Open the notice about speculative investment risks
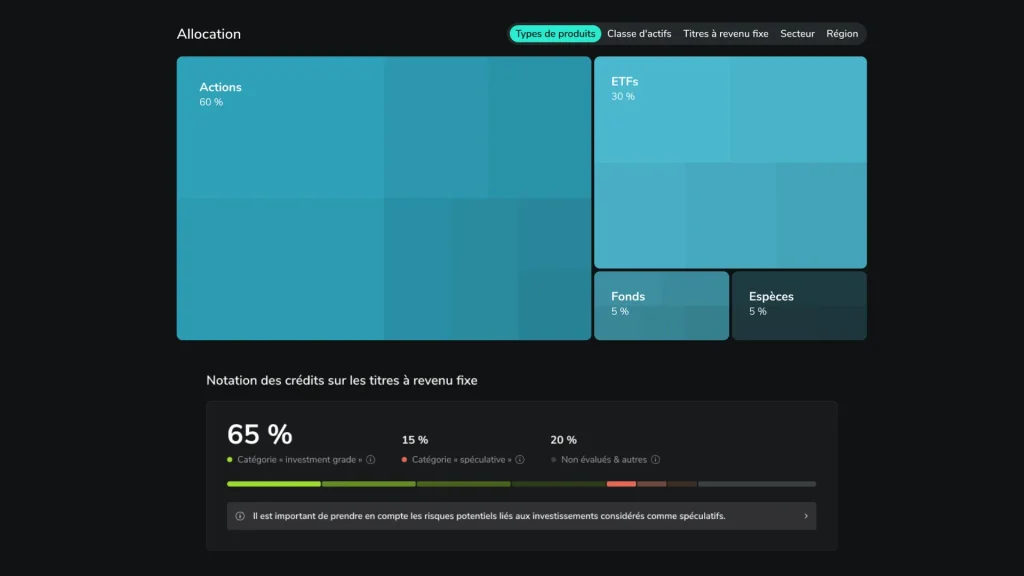 pos(521,516)
